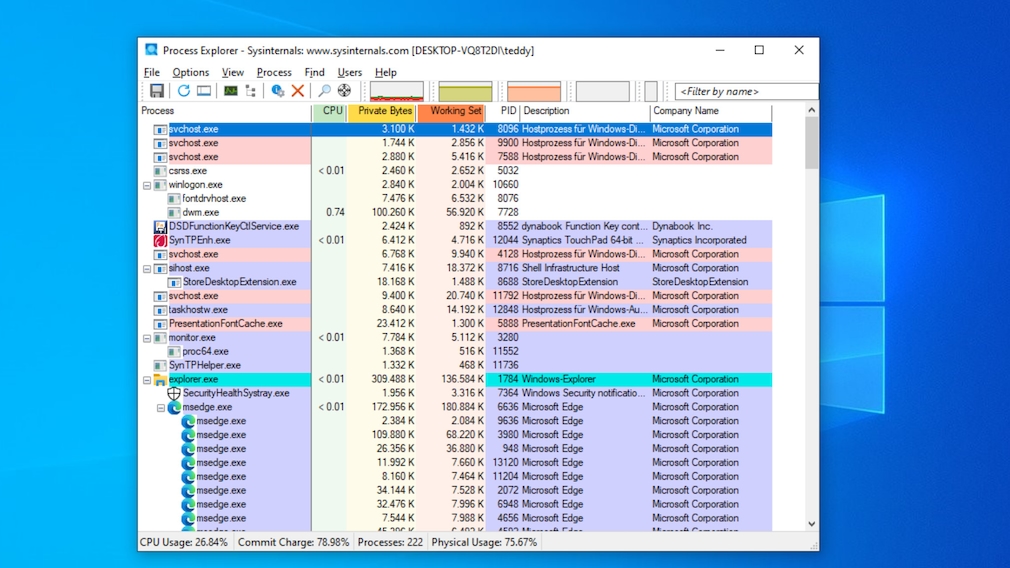This screenshot has height=568, width=1010.
Task: Click the CPU Usage 26.84% status entry
Action: point(184,542)
